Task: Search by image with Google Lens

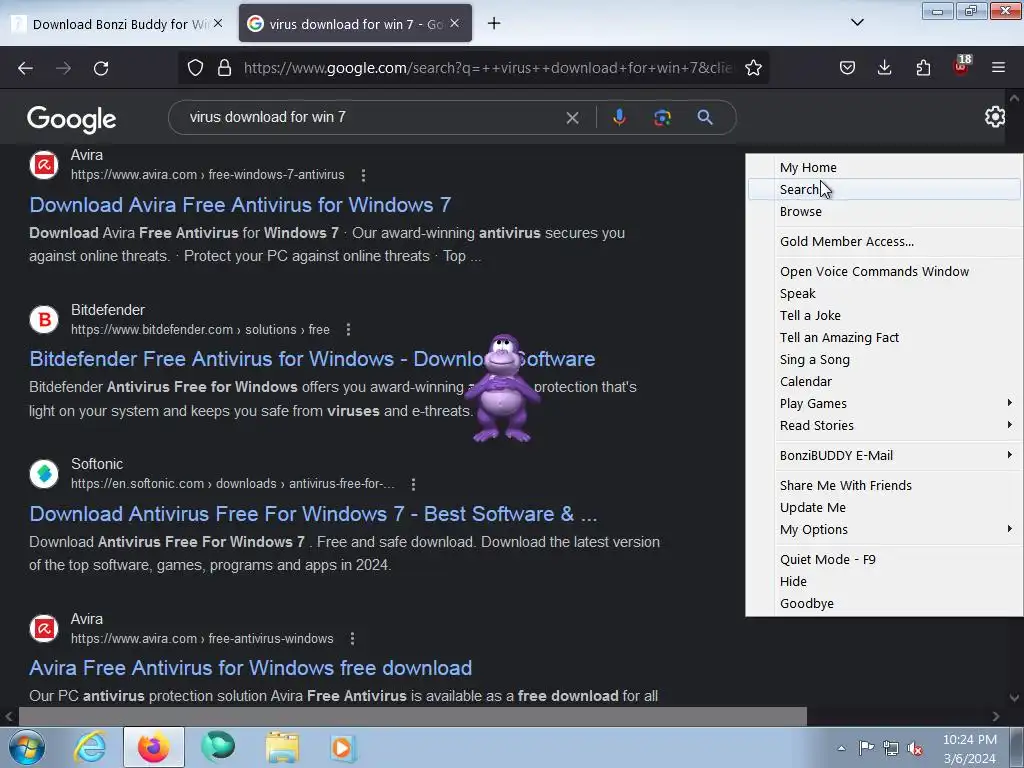Action: pos(662,118)
